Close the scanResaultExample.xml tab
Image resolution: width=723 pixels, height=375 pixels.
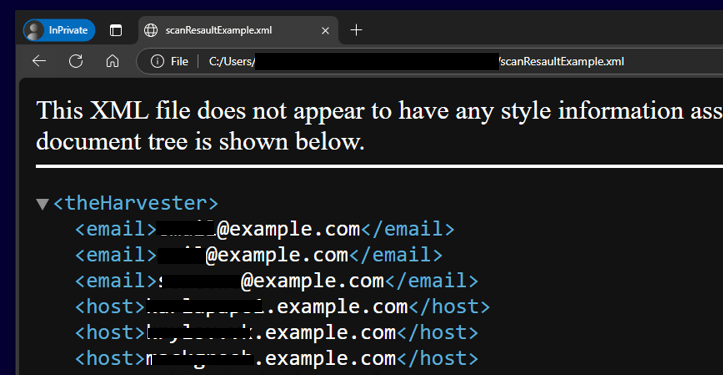[325, 31]
